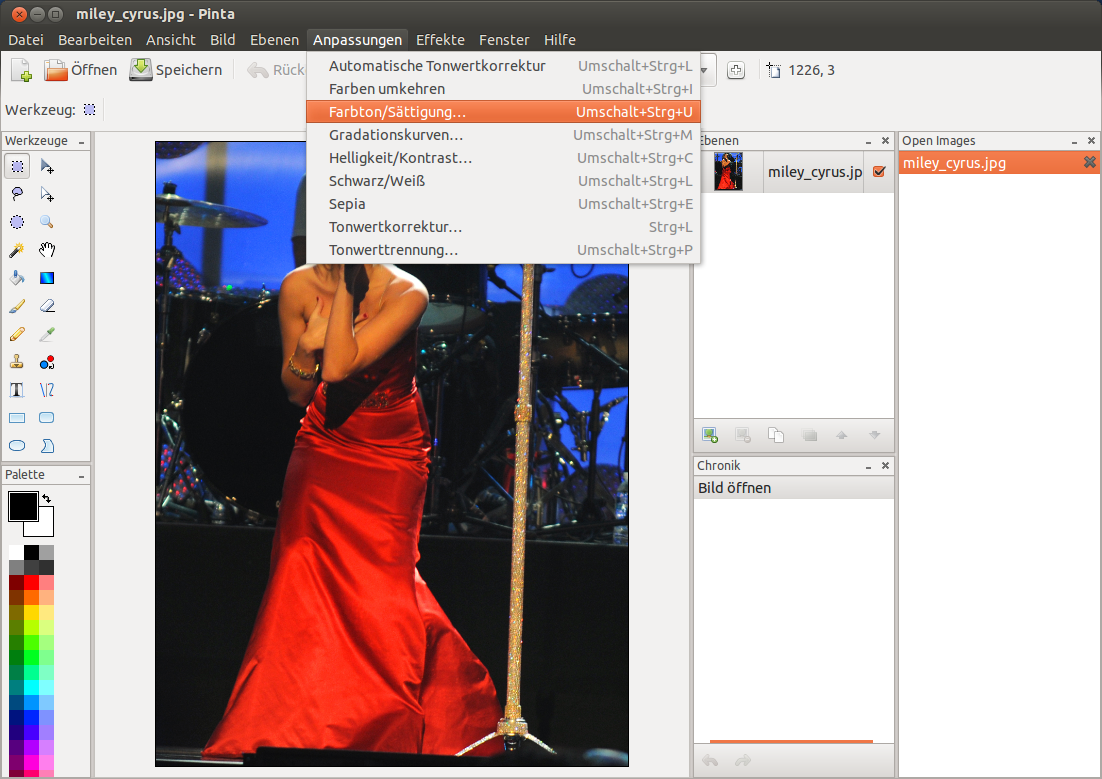
Task: Swap primary and secondary colors
Action: (46, 498)
